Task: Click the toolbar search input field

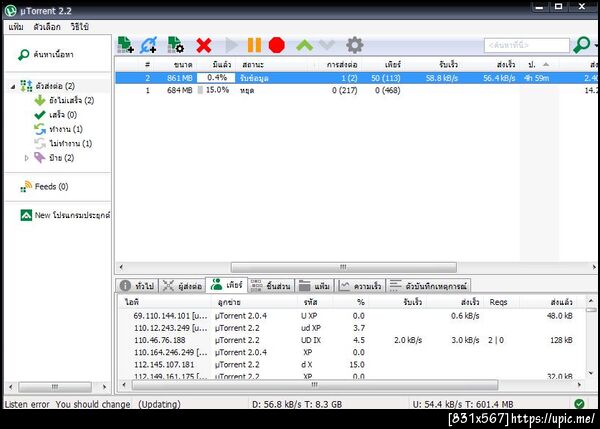Action: point(527,45)
